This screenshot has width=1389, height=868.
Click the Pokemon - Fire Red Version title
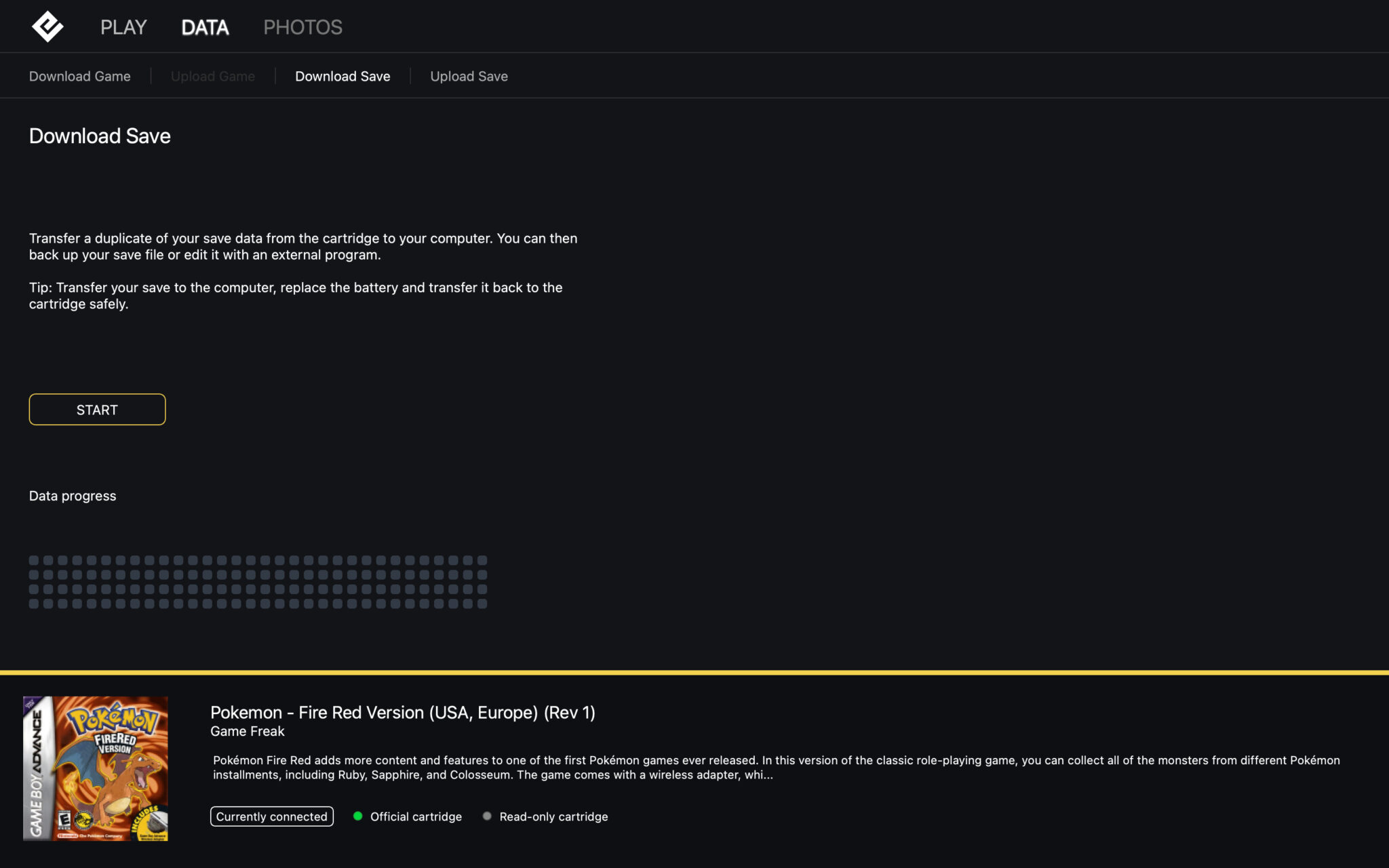tap(402, 713)
